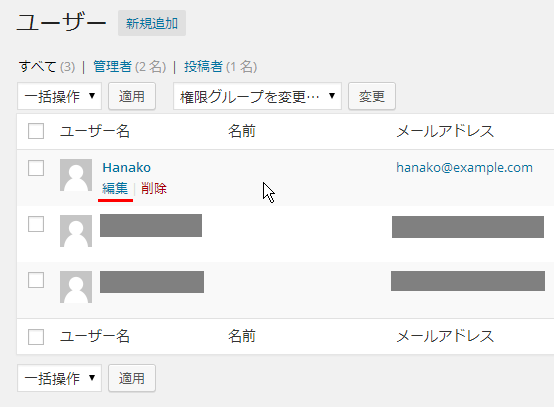Open the top 一括操作 bulk actions dropdown
The image size is (554, 407).
tap(59, 96)
